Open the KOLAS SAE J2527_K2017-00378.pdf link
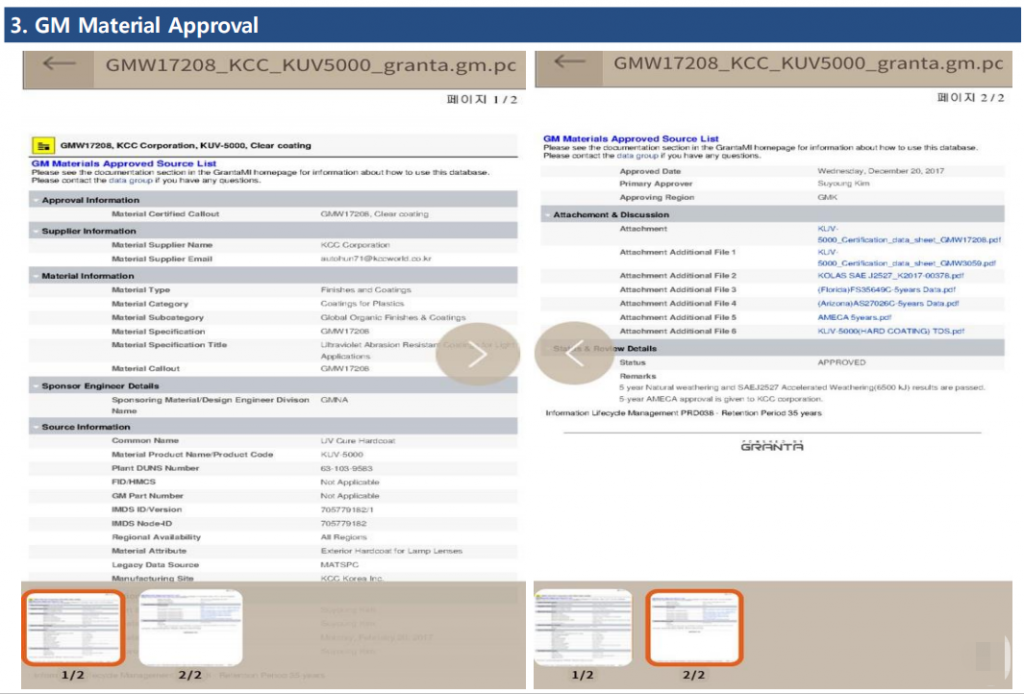This screenshot has height=694, width=1024. coord(890,276)
